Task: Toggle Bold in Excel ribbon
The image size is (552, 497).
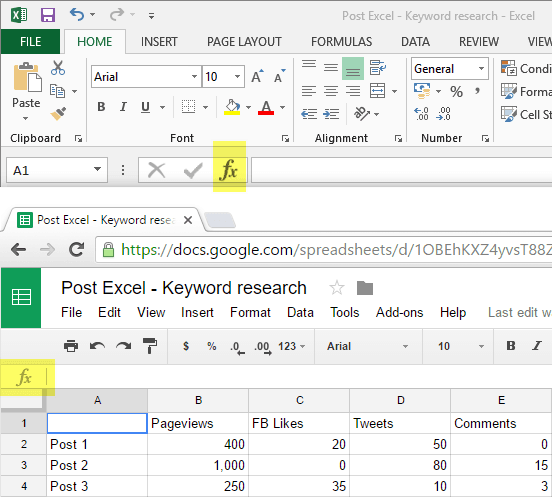Action: tap(101, 106)
